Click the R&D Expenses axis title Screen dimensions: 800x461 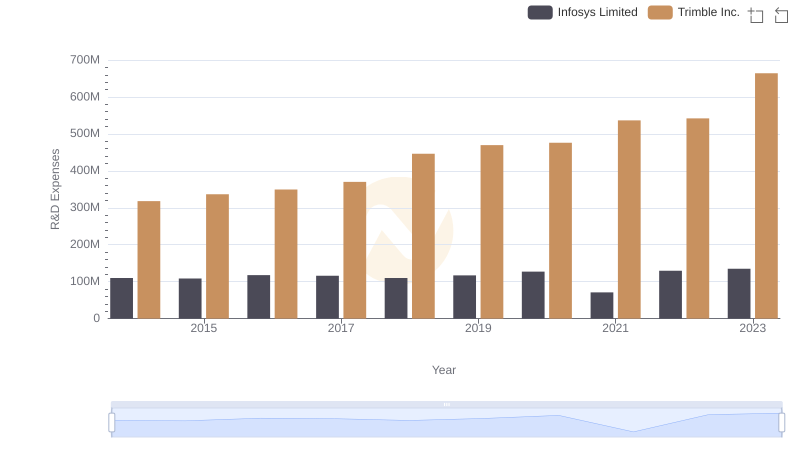pyautogui.click(x=55, y=189)
